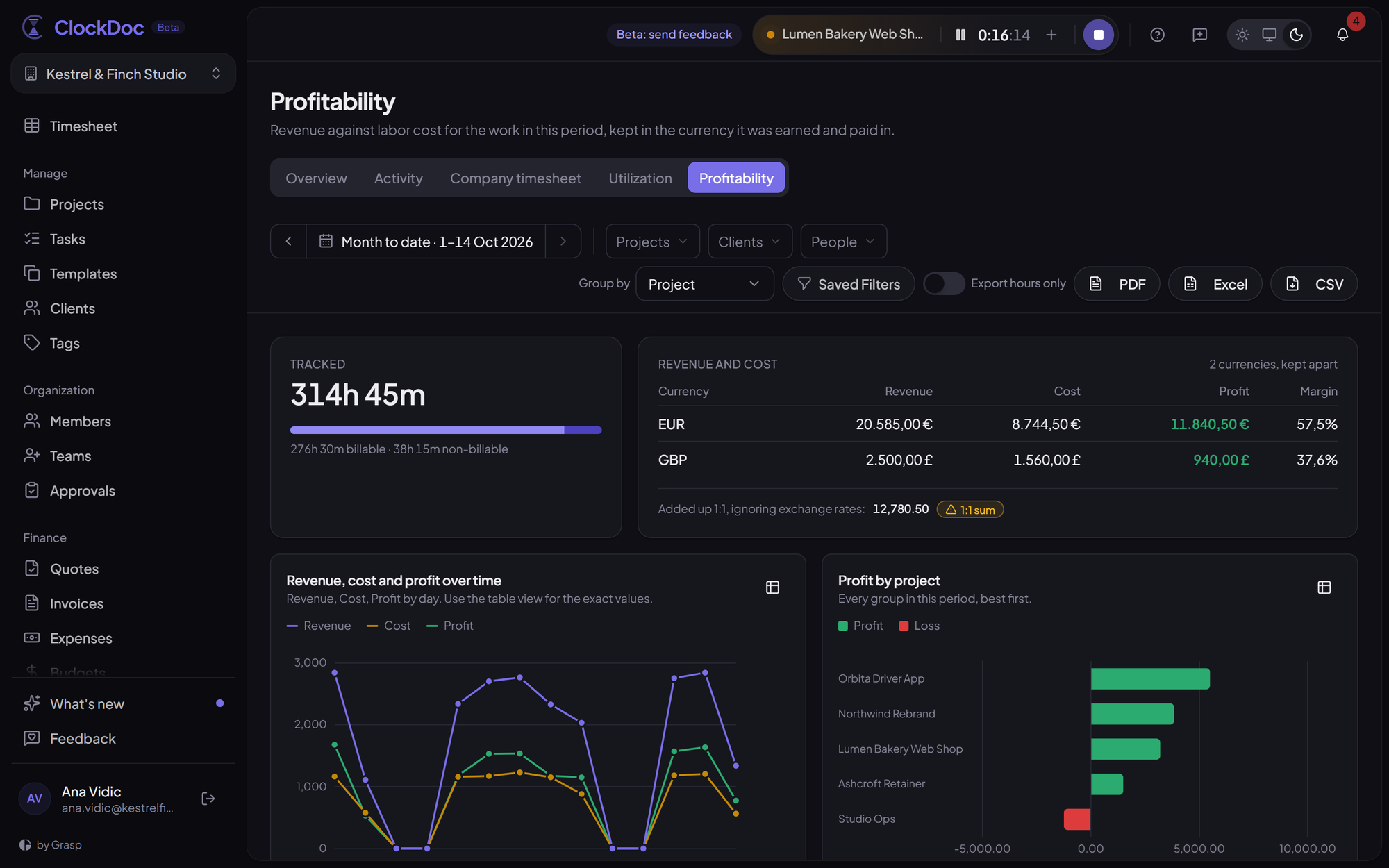Expand the Clients filter dropdown
Viewport: 1389px width, 868px height.
click(749, 242)
